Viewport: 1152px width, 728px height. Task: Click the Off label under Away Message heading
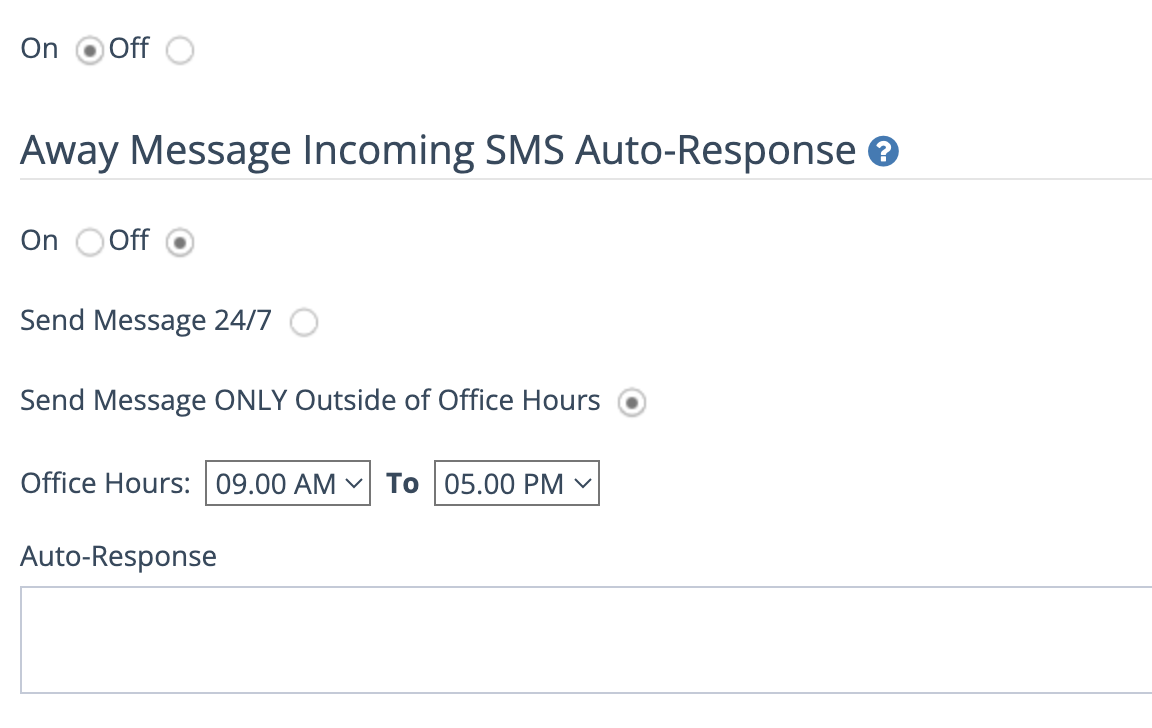click(x=129, y=240)
